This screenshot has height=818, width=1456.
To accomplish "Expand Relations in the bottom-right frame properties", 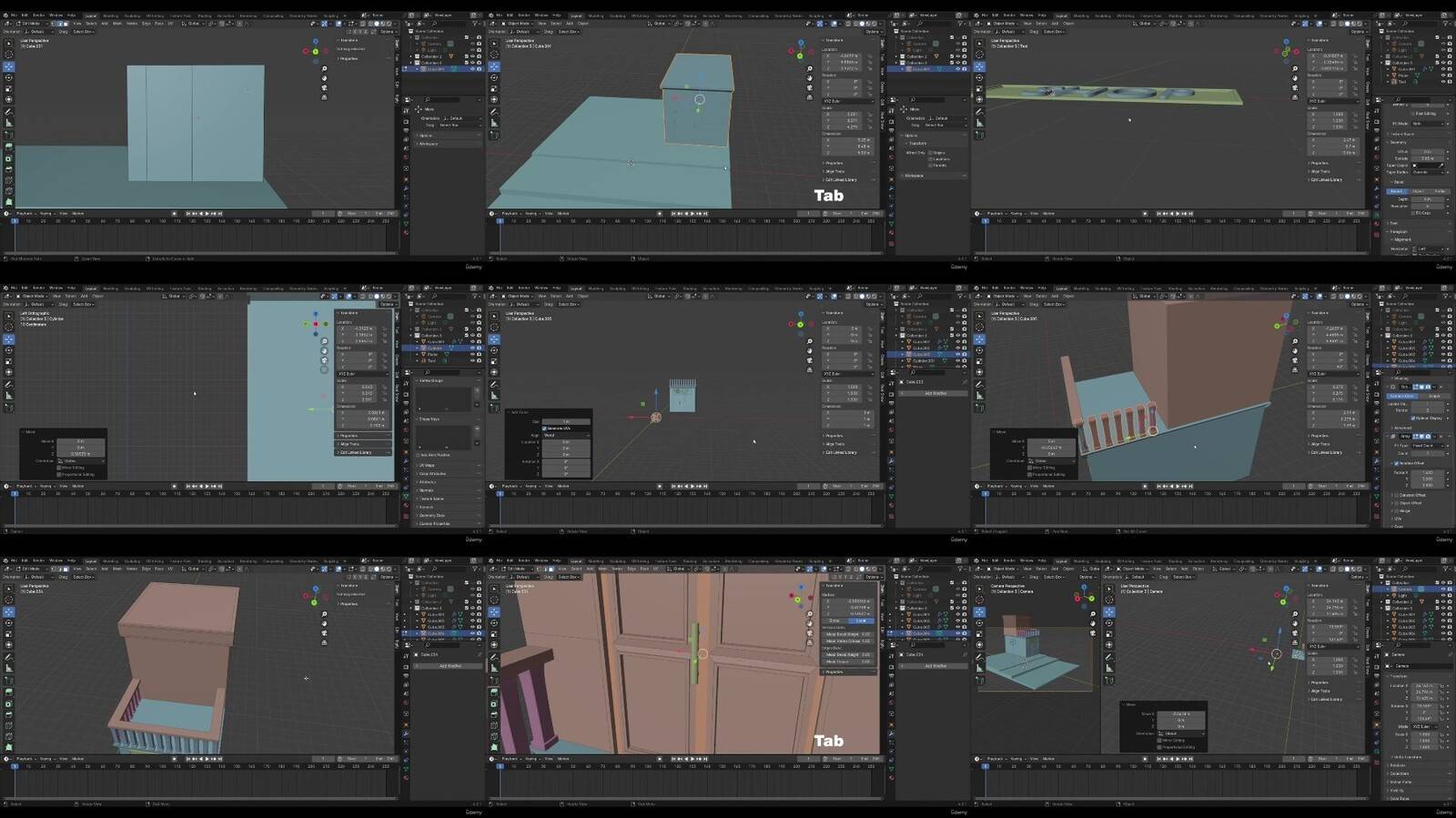I will pos(1400,765).
